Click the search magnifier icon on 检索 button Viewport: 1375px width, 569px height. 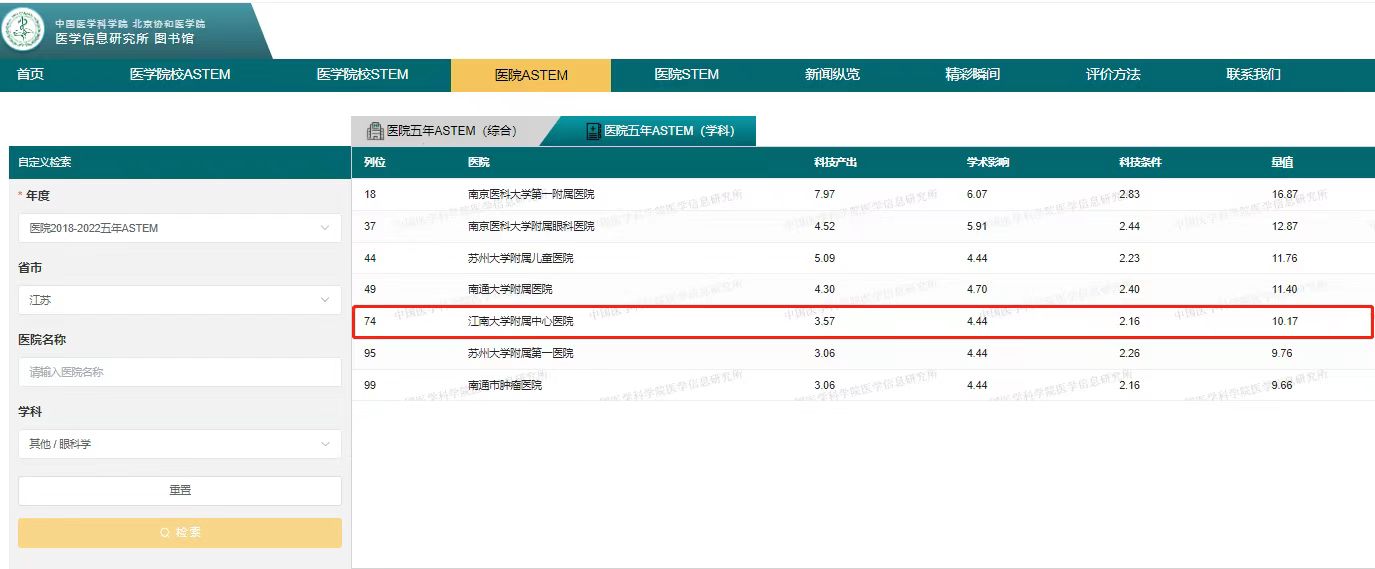tap(165, 533)
